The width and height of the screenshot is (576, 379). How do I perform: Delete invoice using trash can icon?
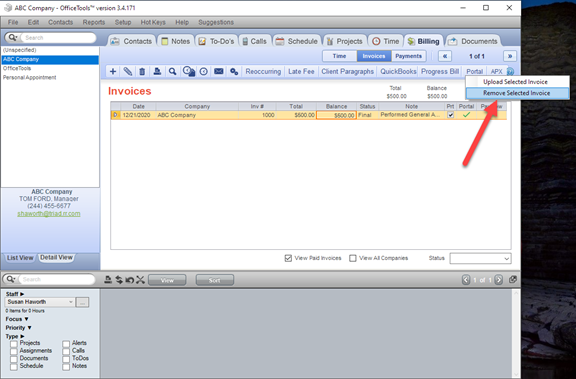pos(142,72)
